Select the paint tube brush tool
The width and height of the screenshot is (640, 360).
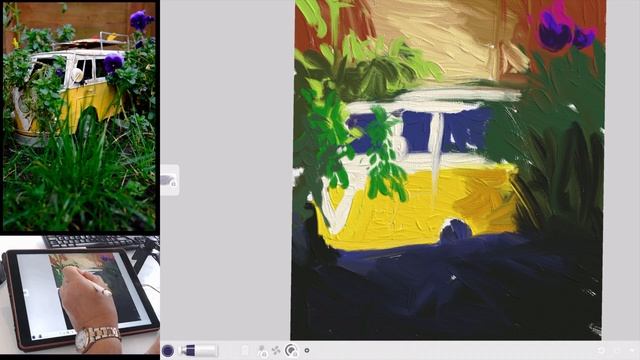coord(199,351)
